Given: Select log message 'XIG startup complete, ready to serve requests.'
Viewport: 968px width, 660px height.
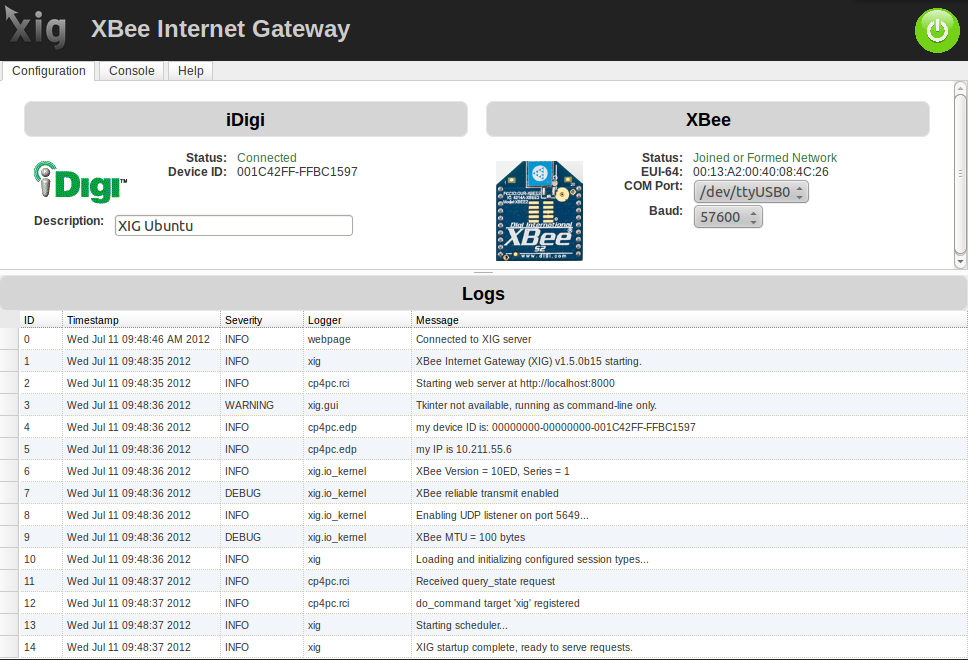Looking at the screenshot, I should tap(524, 647).
